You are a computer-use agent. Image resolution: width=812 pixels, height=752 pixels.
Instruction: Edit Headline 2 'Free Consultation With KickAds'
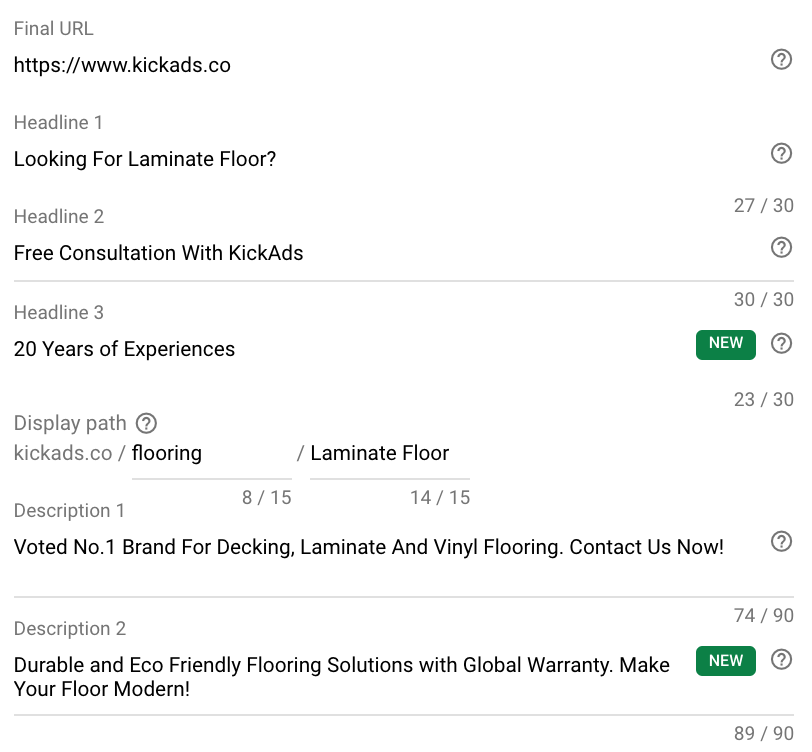pyautogui.click(x=388, y=253)
